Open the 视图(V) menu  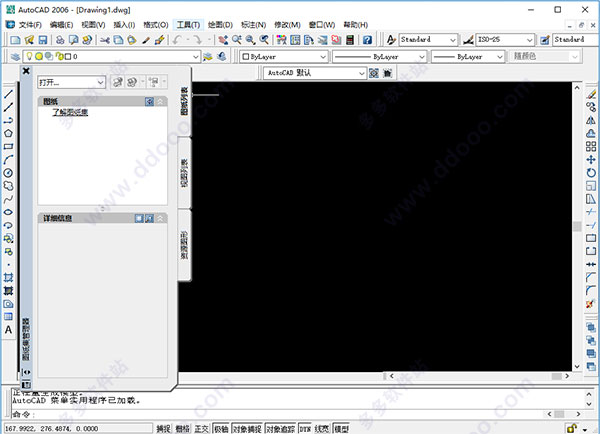[x=93, y=25]
